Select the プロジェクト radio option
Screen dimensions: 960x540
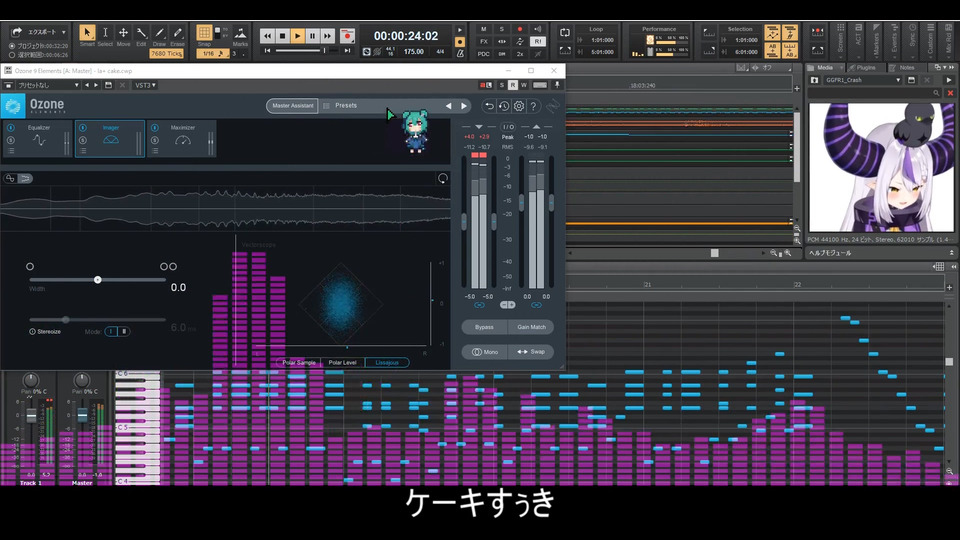12,46
